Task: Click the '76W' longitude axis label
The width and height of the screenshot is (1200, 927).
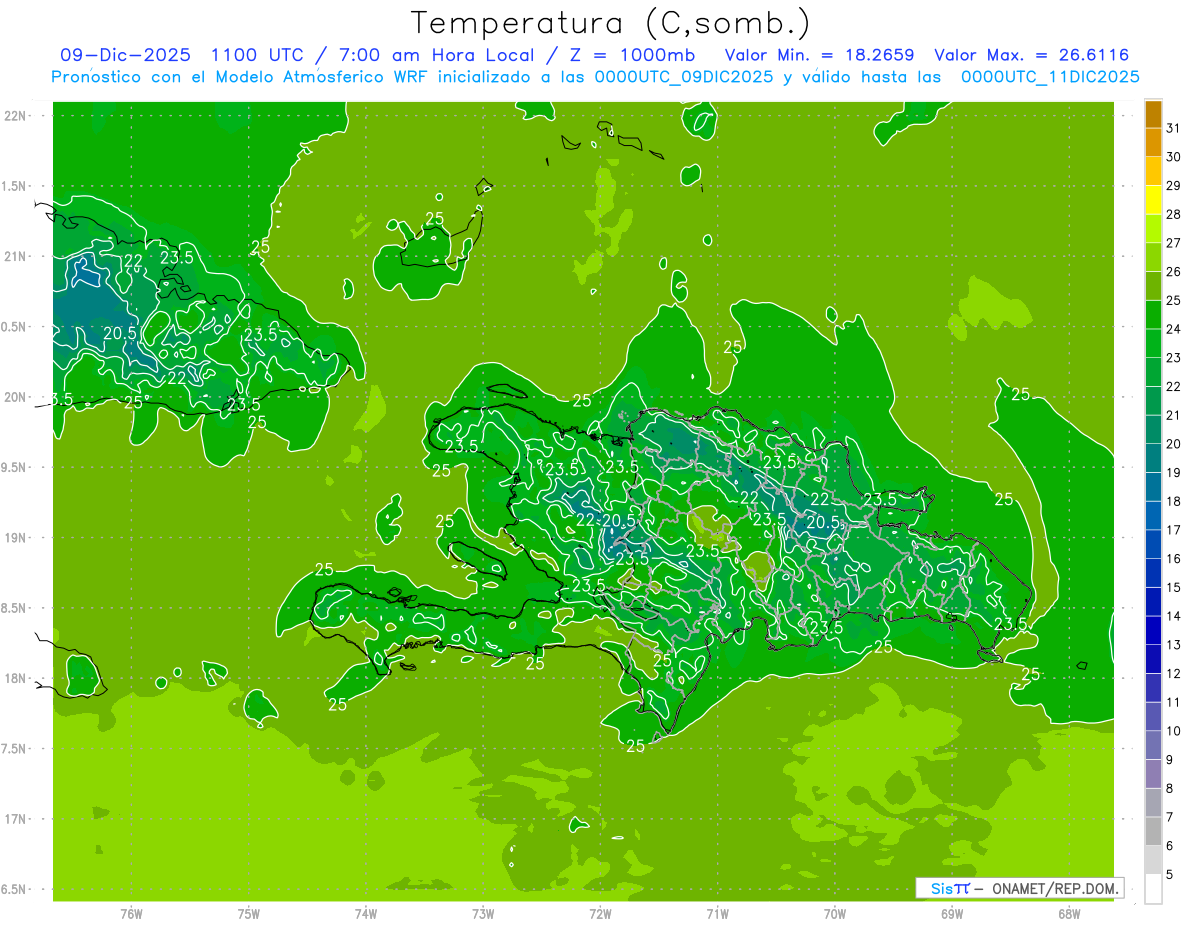Action: pyautogui.click(x=131, y=914)
